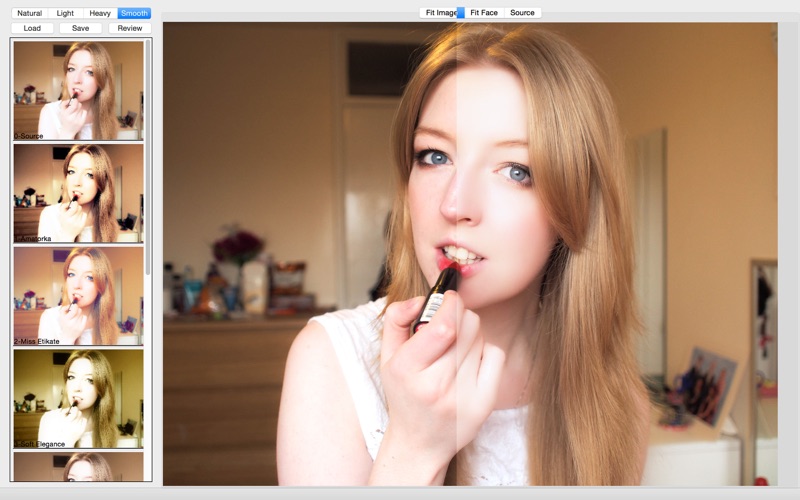Apply the 1-Amatorka filter thumbnail
800x500 pixels.
[79, 193]
